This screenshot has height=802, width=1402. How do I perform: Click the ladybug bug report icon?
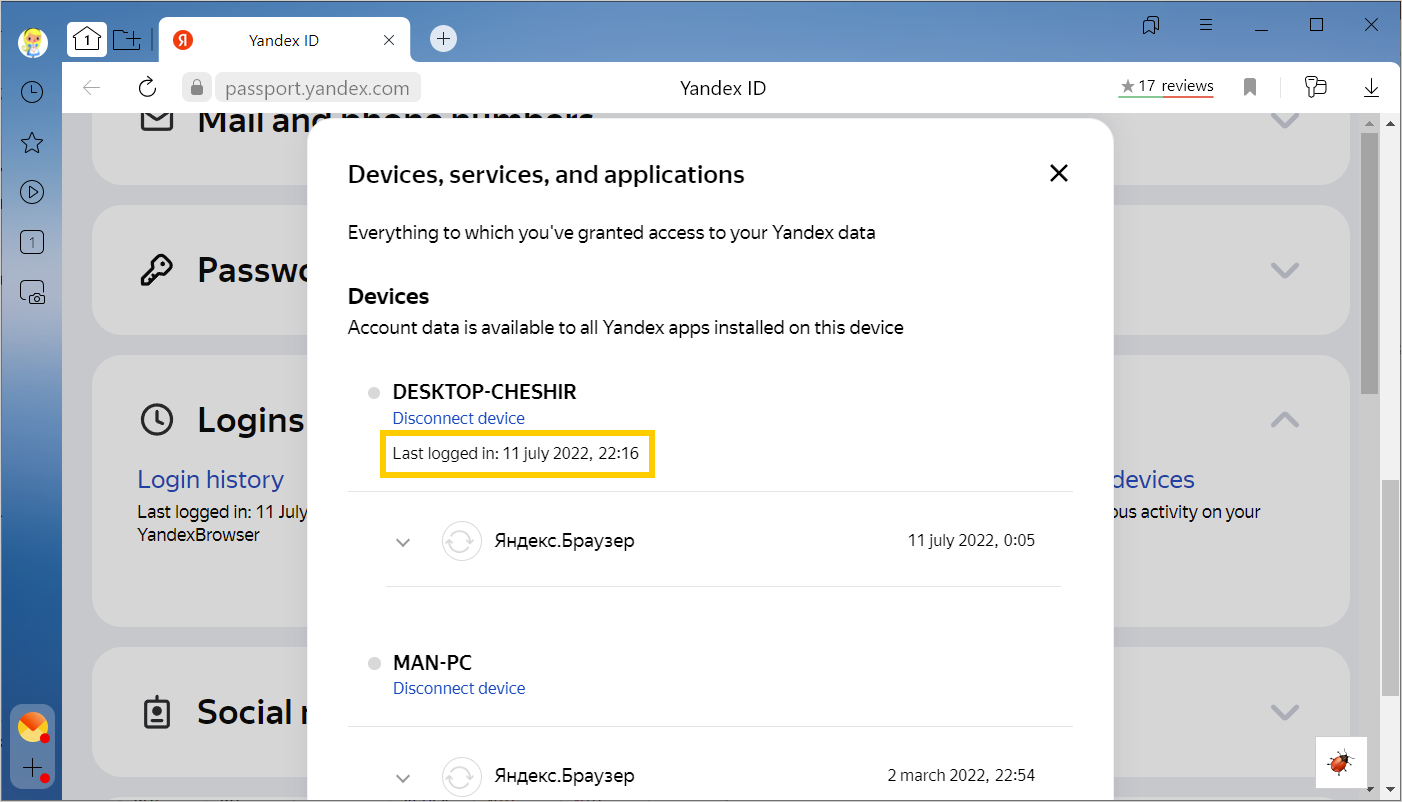(x=1340, y=763)
